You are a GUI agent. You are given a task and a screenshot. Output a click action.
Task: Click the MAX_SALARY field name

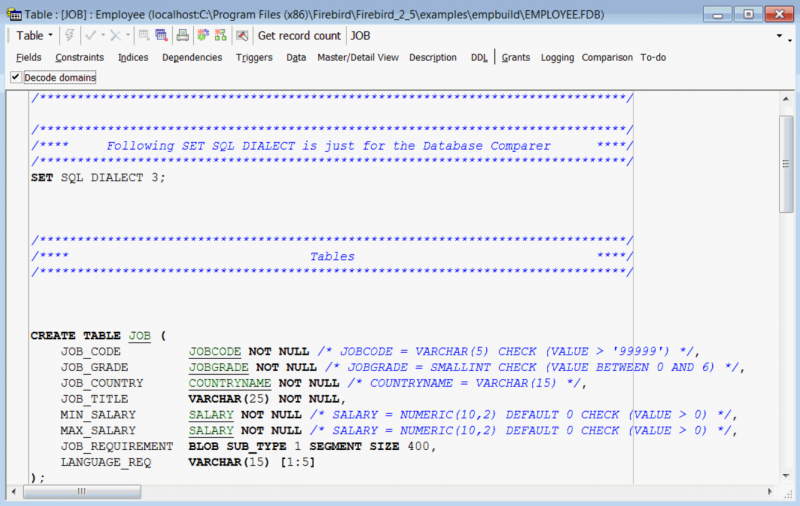pyautogui.click(x=98, y=431)
